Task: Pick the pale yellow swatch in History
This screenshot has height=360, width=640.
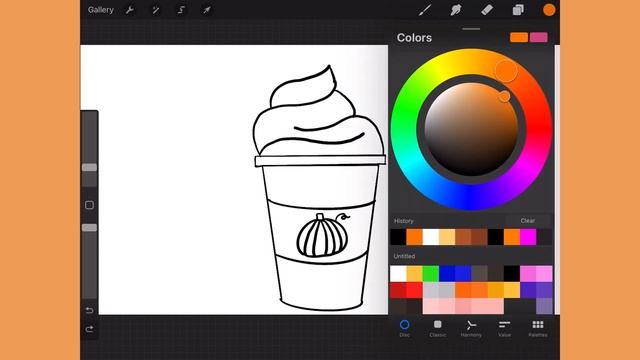Action: pos(447,237)
